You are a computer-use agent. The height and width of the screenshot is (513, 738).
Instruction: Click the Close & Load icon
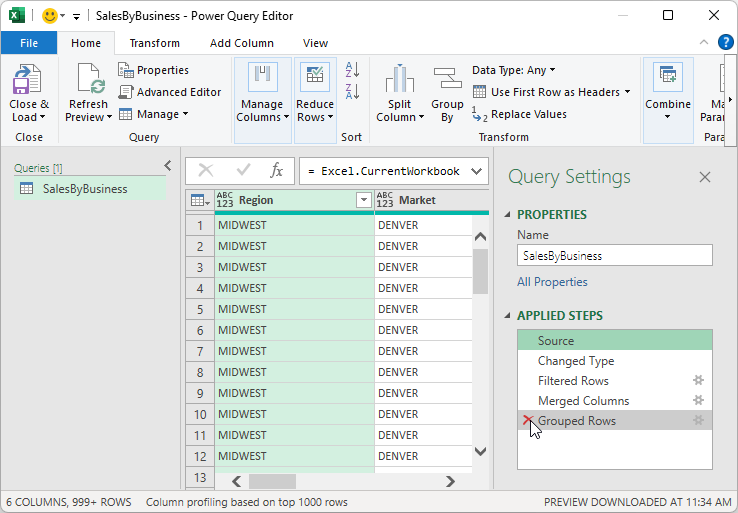click(x=27, y=79)
